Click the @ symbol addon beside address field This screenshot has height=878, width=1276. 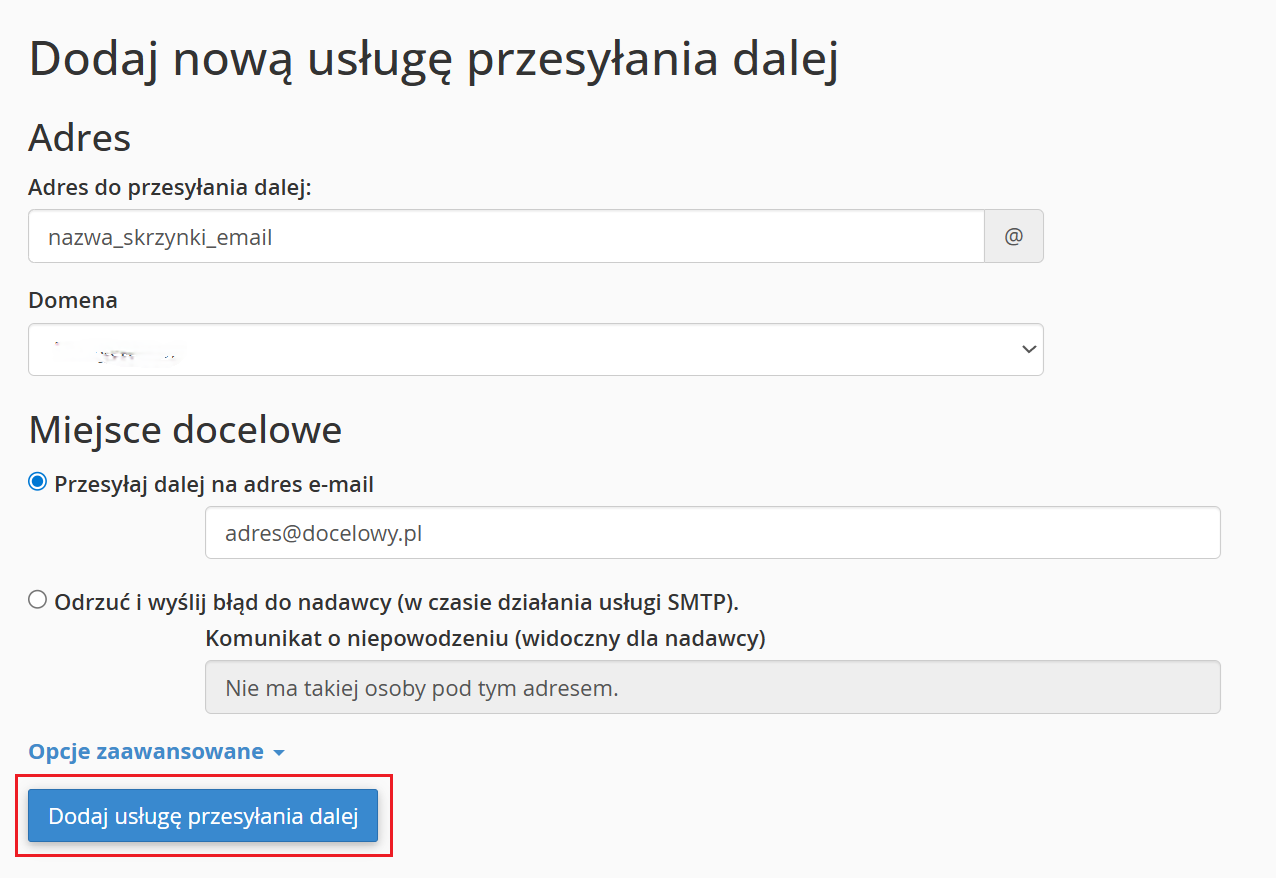tap(1013, 237)
